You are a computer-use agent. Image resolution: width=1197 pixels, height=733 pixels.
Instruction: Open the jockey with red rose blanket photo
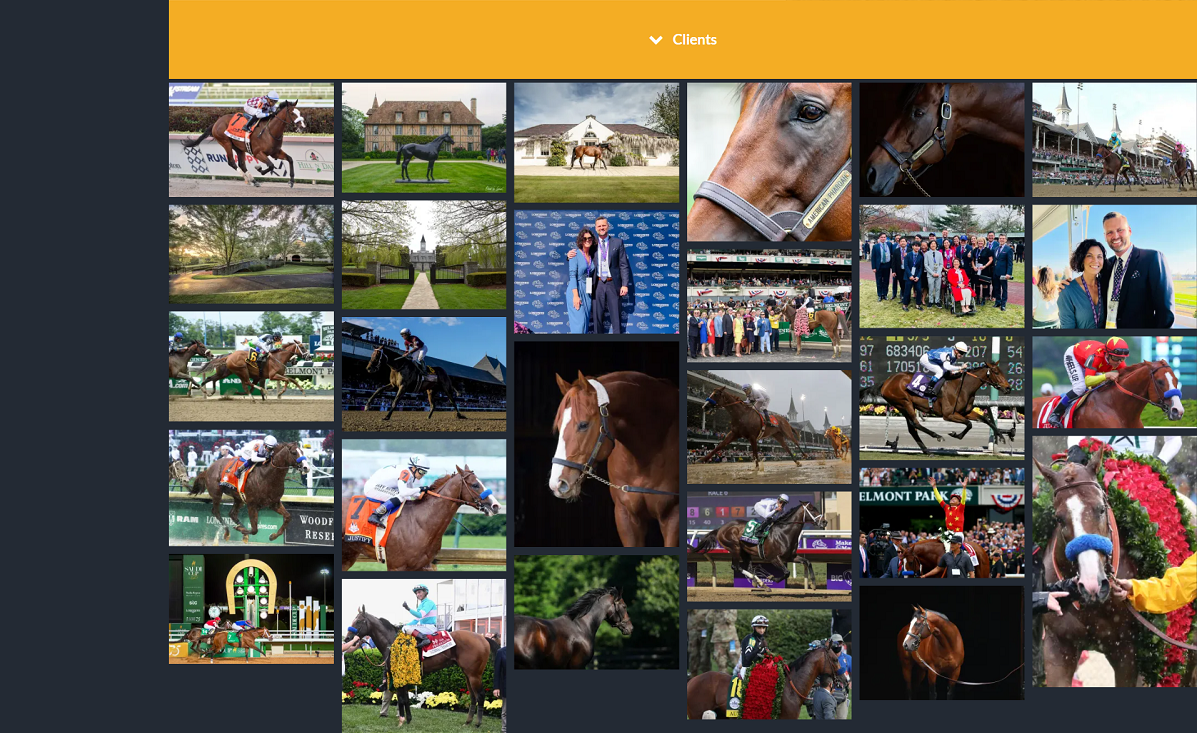click(769, 664)
